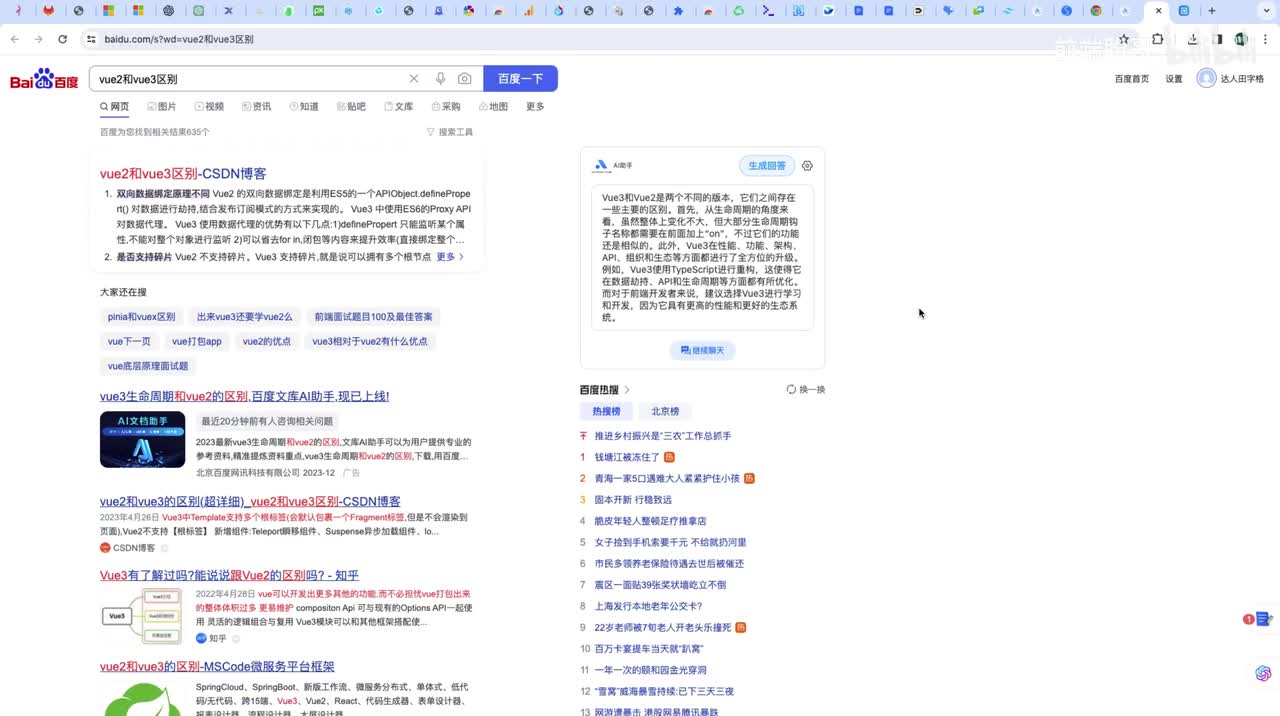Select the 热搜榜 tab
The height and width of the screenshot is (716, 1280).
tap(606, 411)
